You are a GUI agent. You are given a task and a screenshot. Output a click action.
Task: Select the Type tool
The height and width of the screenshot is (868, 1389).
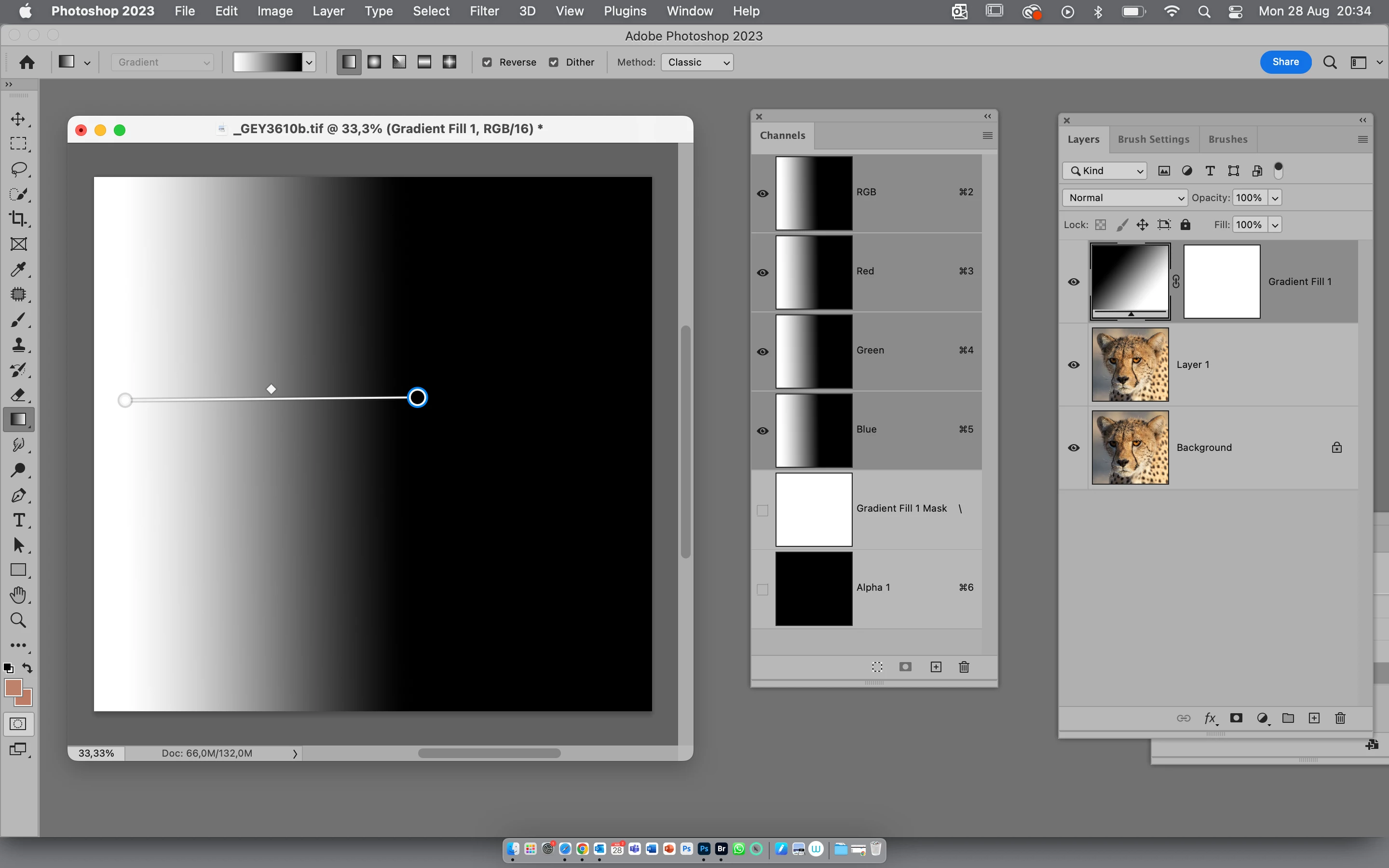click(18, 520)
